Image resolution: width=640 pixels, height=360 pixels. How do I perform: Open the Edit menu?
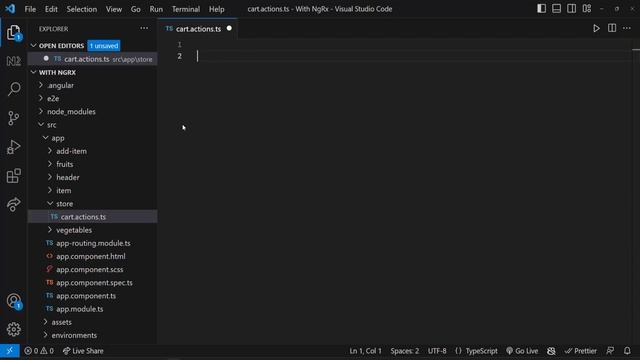click(x=51, y=9)
